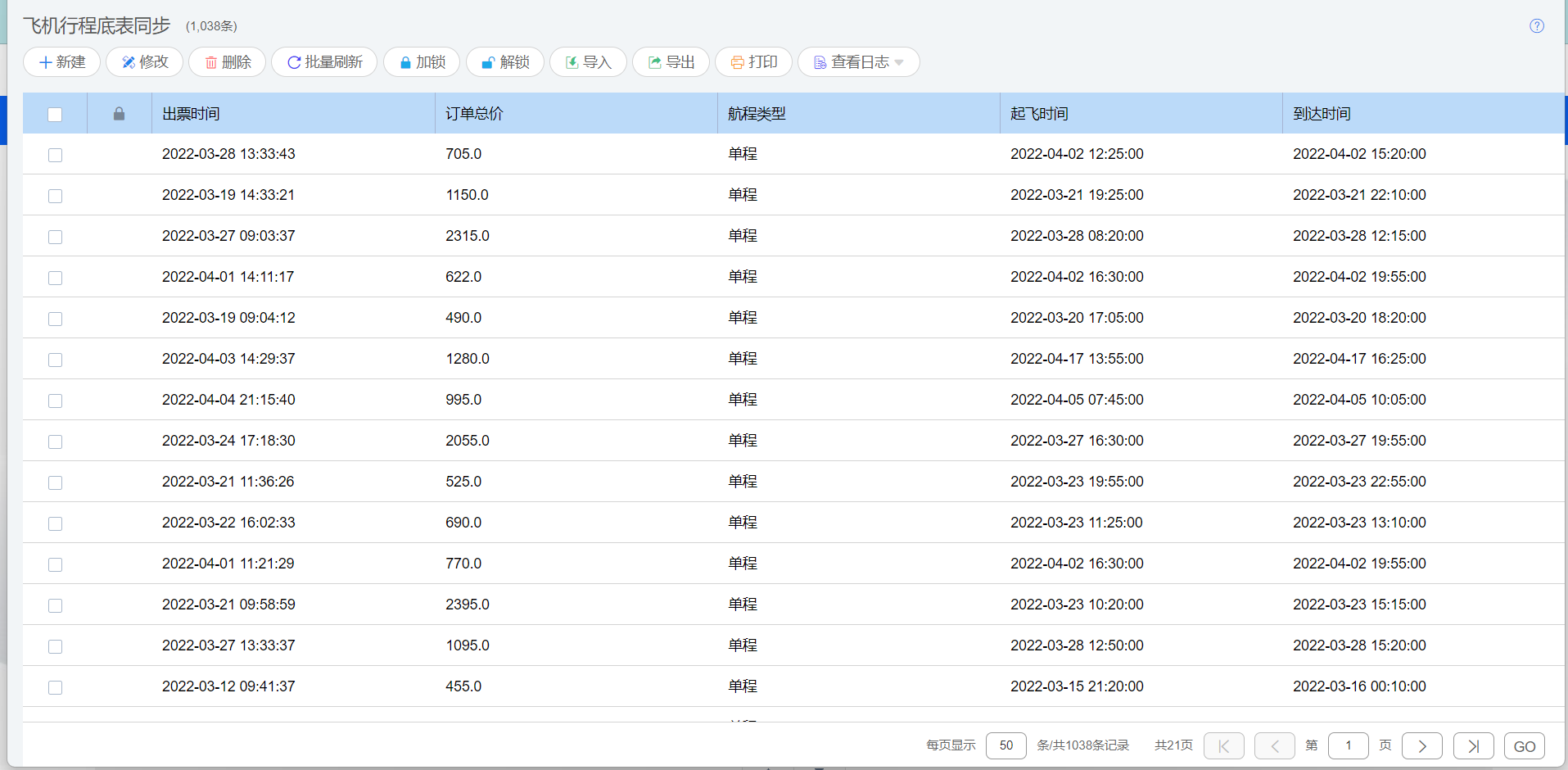This screenshot has width=1568, height=770.
Task: Click the rows-per-page field showing 50
Action: (1005, 745)
